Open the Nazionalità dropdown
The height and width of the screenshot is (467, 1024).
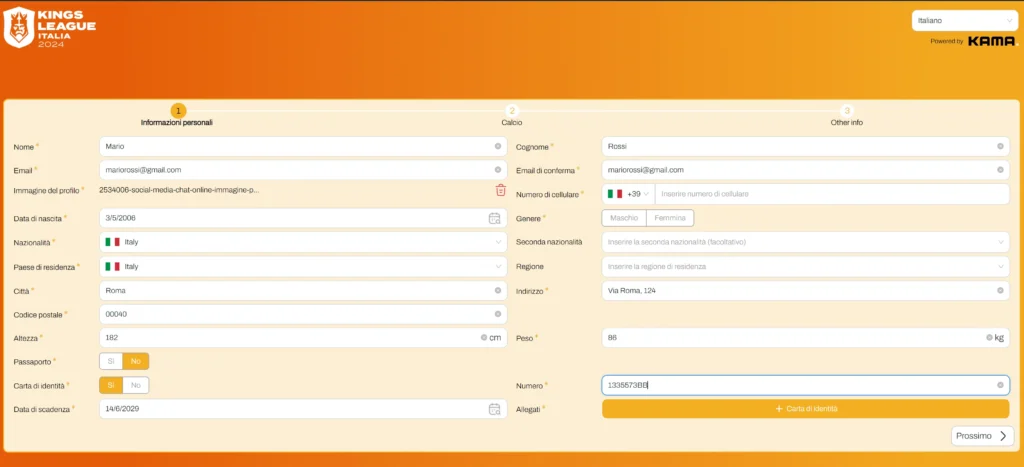(x=303, y=242)
